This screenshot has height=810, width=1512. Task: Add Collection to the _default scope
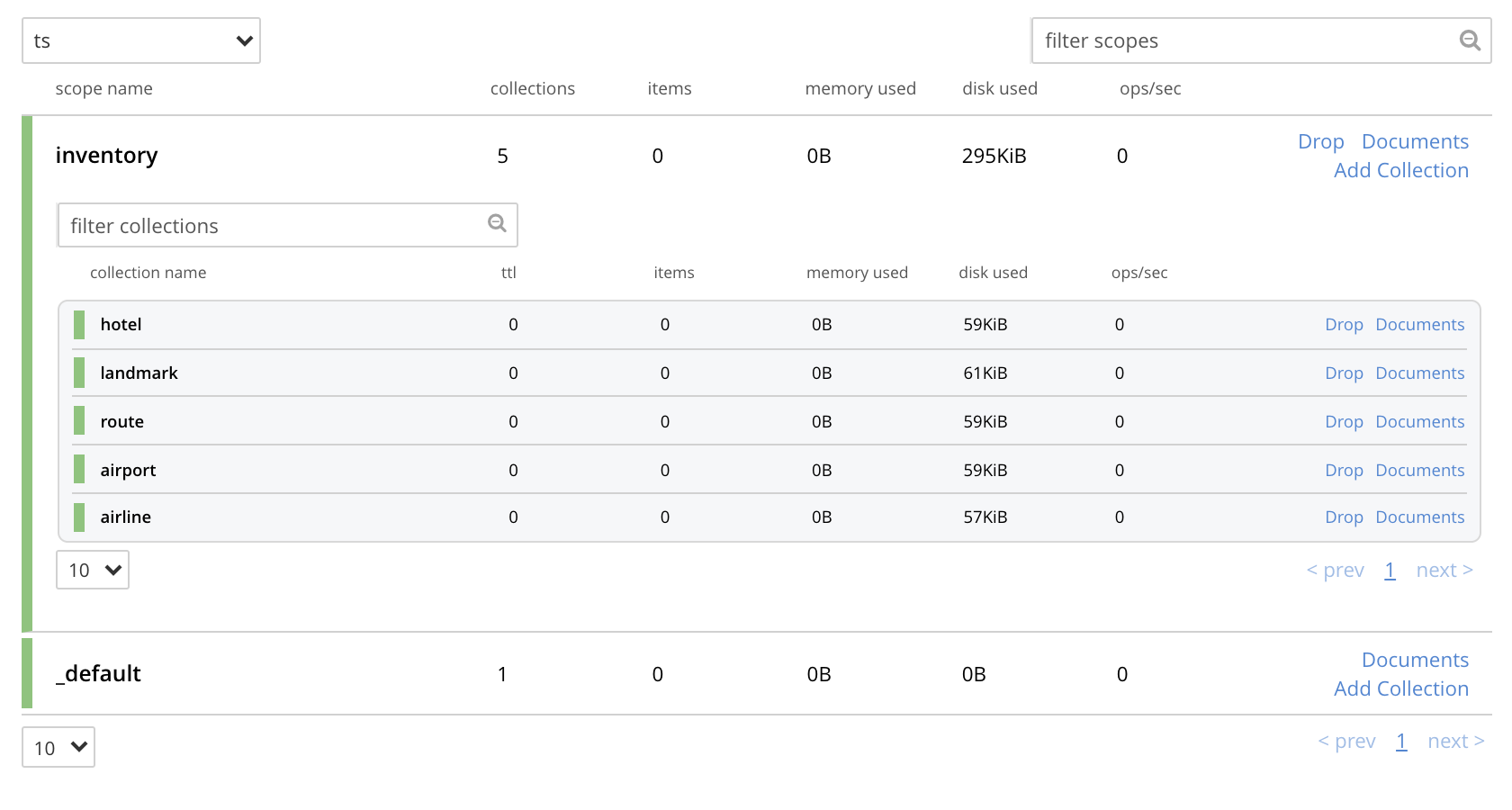[1400, 688]
